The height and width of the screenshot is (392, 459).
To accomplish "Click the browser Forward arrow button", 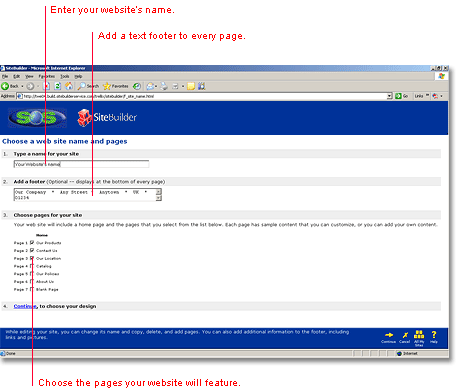I will coord(30,86).
